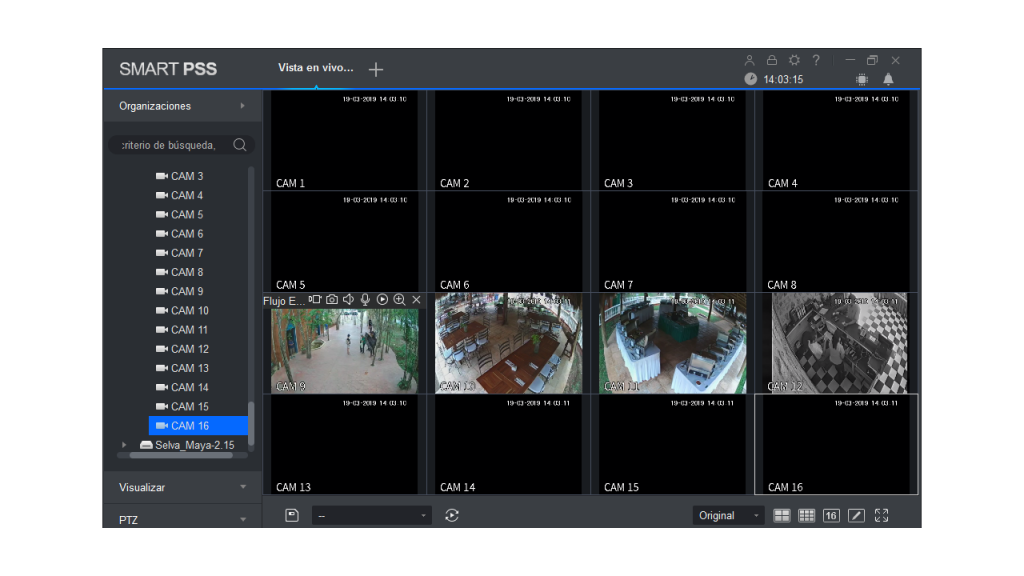Select the CAM 10 restaurant video tile
Screen dimensions: 1024x576
[x=508, y=343]
